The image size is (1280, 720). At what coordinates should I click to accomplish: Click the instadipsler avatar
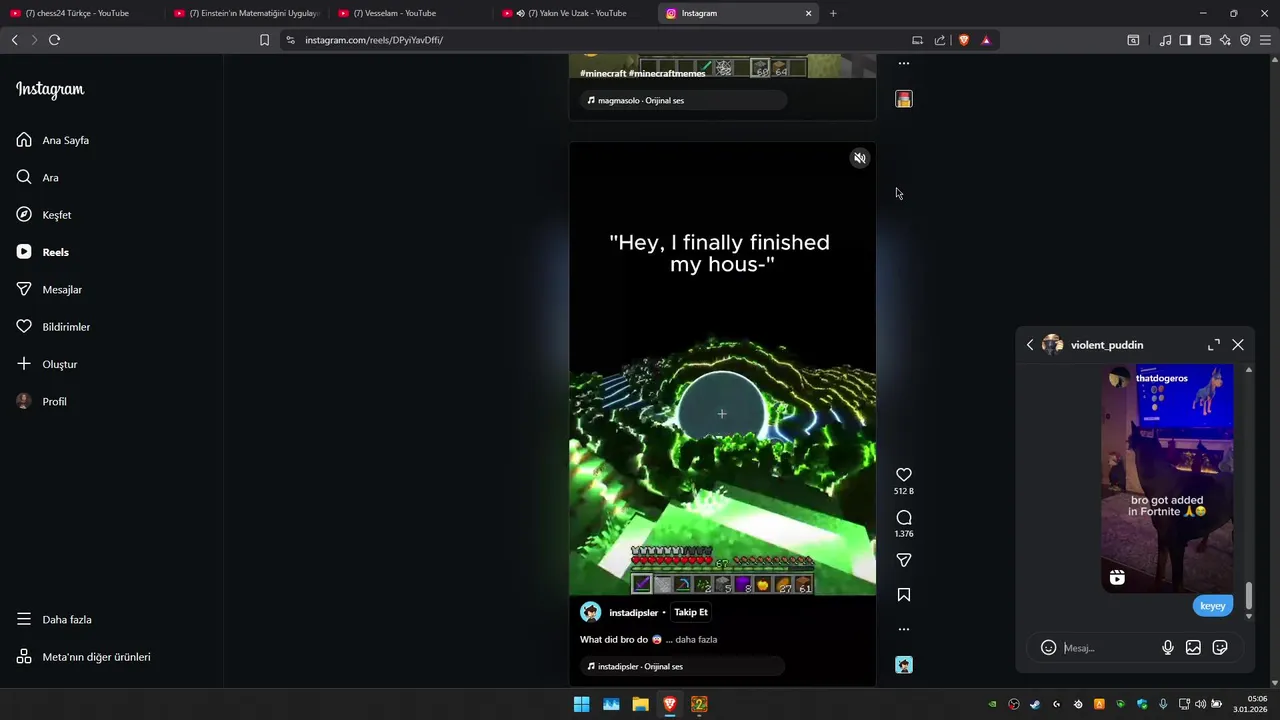point(591,612)
